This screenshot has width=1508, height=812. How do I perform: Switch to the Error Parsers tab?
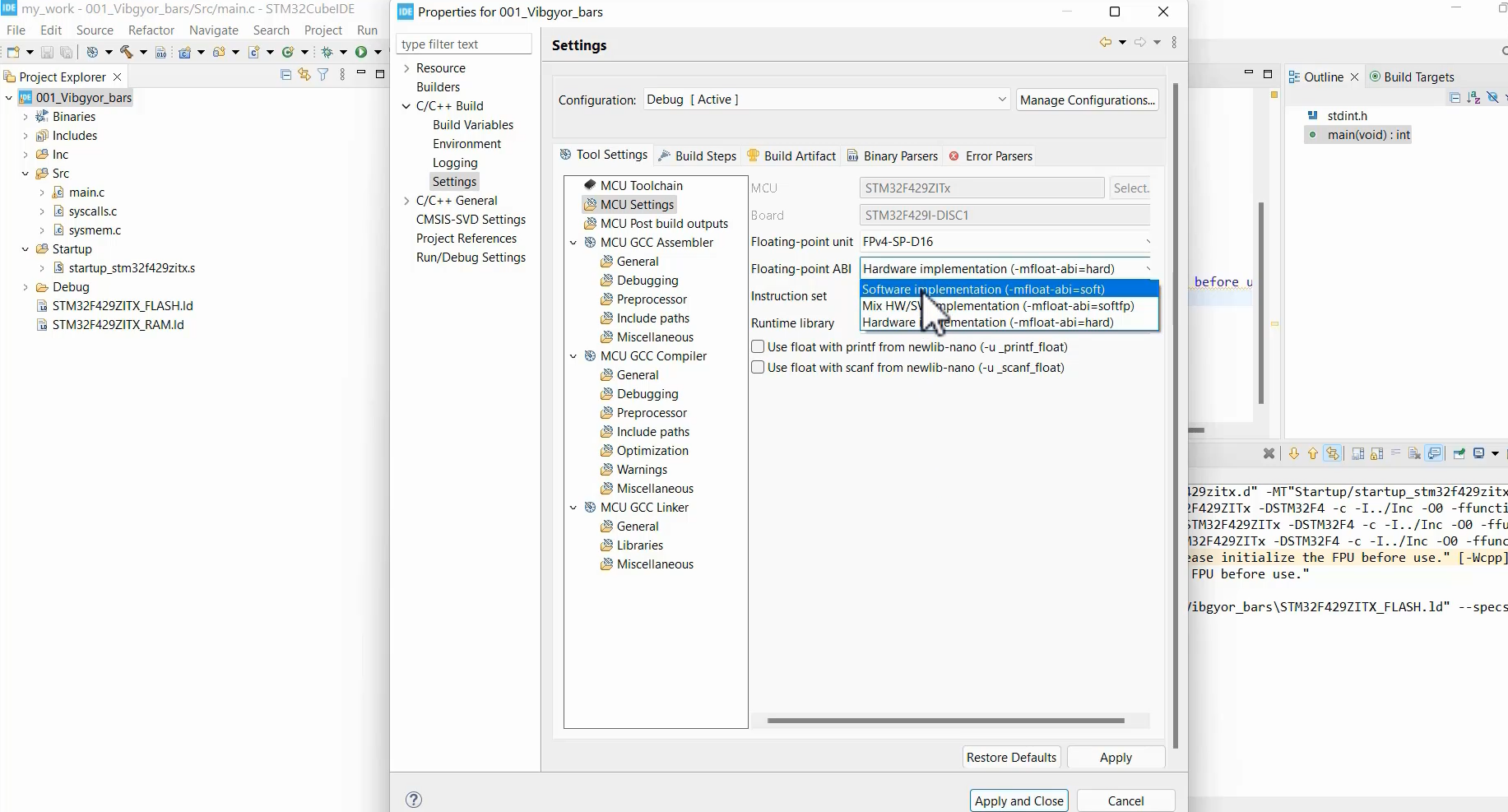point(991,155)
